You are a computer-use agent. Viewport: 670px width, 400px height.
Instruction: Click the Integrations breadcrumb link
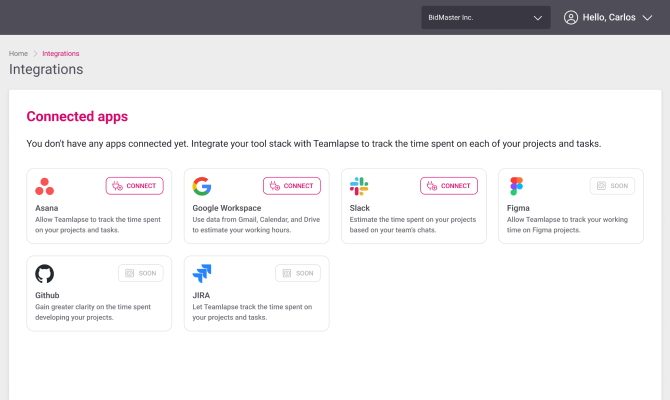click(x=61, y=53)
